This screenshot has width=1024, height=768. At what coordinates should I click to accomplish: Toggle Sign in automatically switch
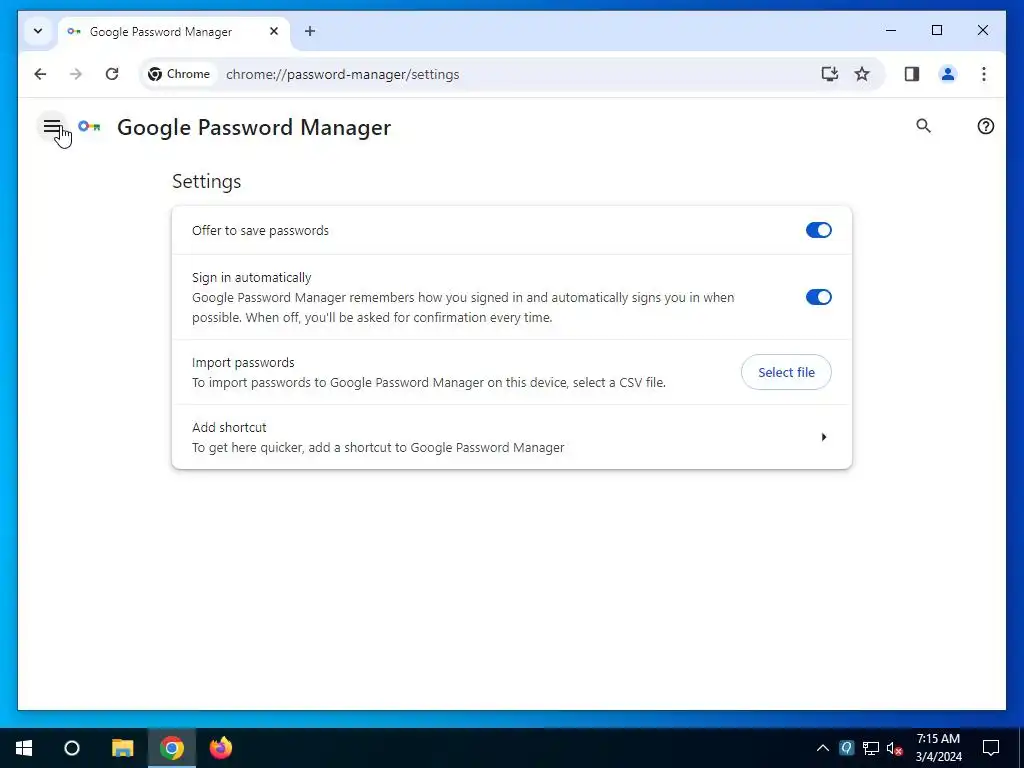click(x=818, y=297)
